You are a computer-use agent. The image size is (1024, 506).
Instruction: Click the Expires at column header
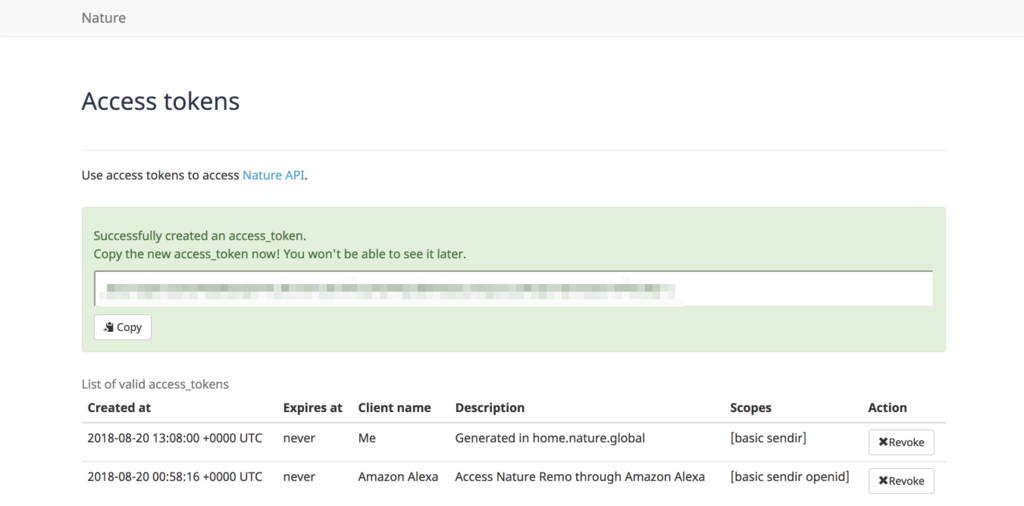click(x=312, y=408)
